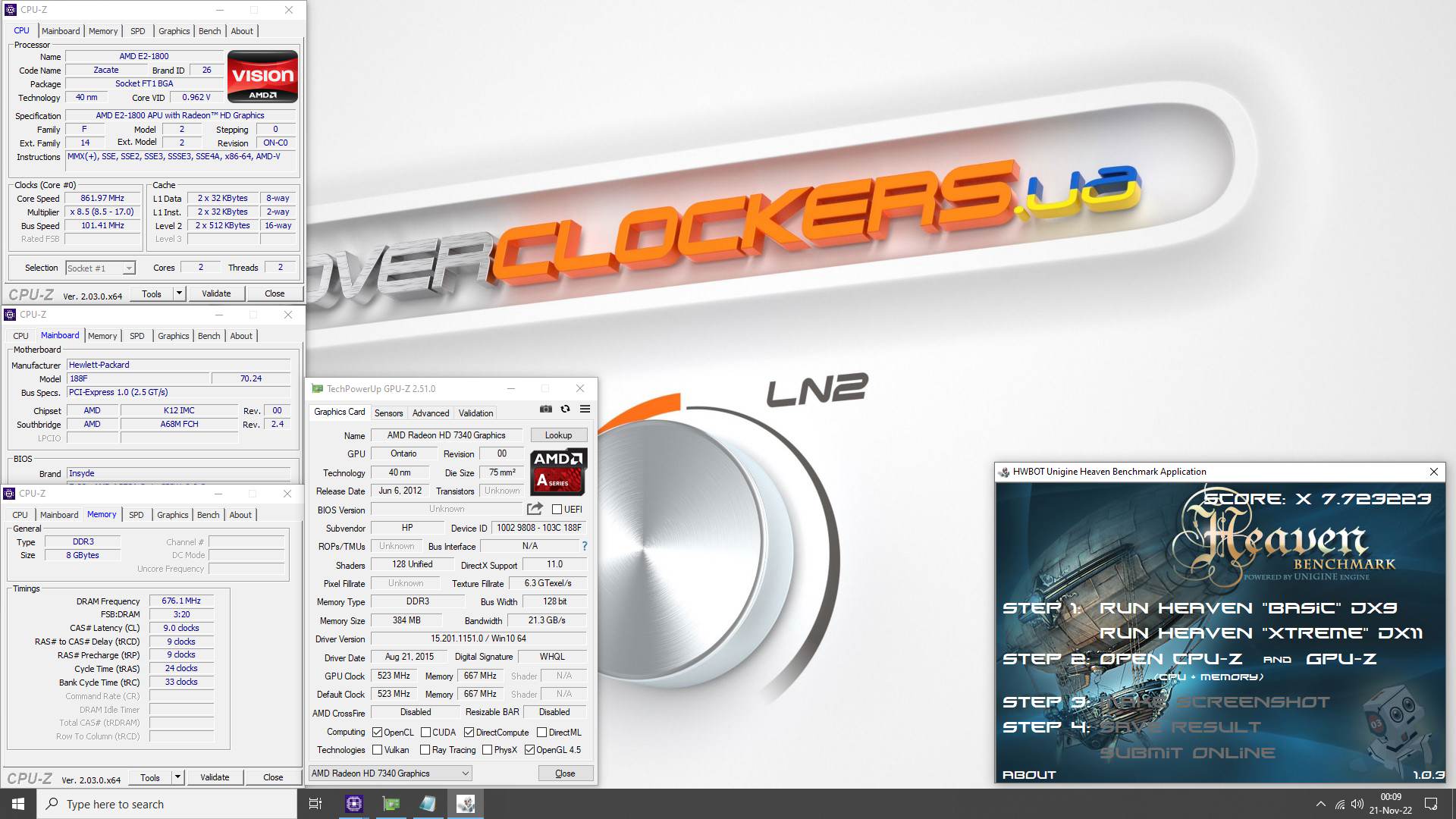
Task: Click the Windows taskbar search box
Action: 167,804
